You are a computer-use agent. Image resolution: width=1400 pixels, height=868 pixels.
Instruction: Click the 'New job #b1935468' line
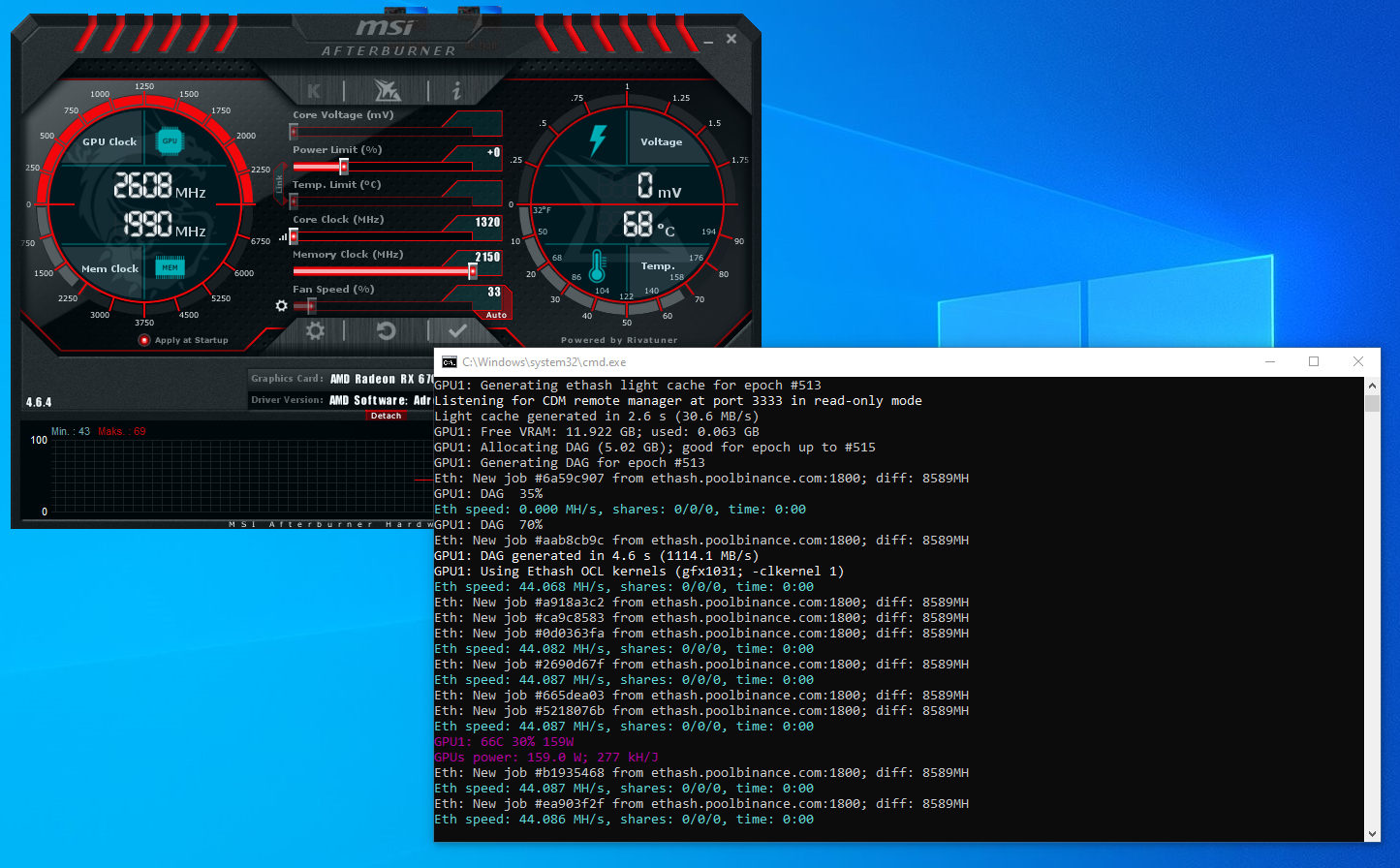[701, 773]
